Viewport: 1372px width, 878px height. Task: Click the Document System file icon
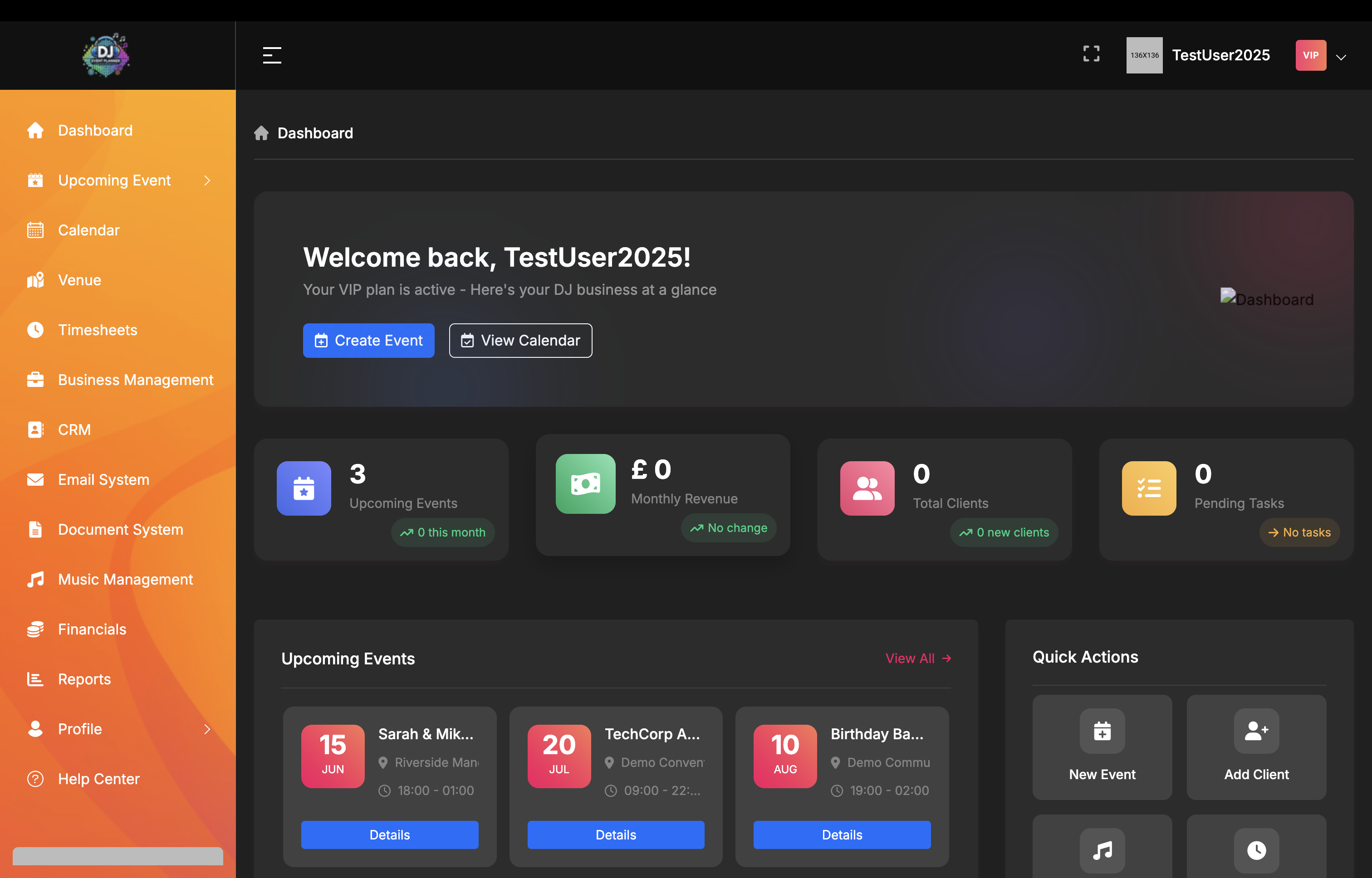[35, 530]
